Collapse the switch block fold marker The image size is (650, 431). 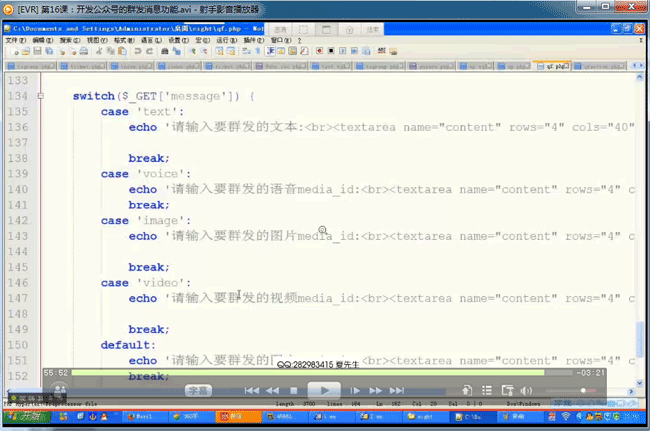(x=40, y=97)
